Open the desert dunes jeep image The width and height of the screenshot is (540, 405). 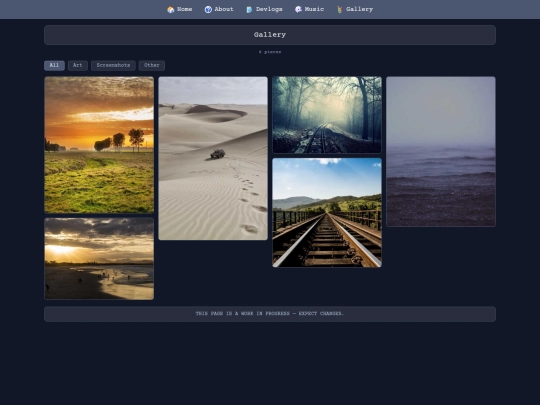[213, 158]
